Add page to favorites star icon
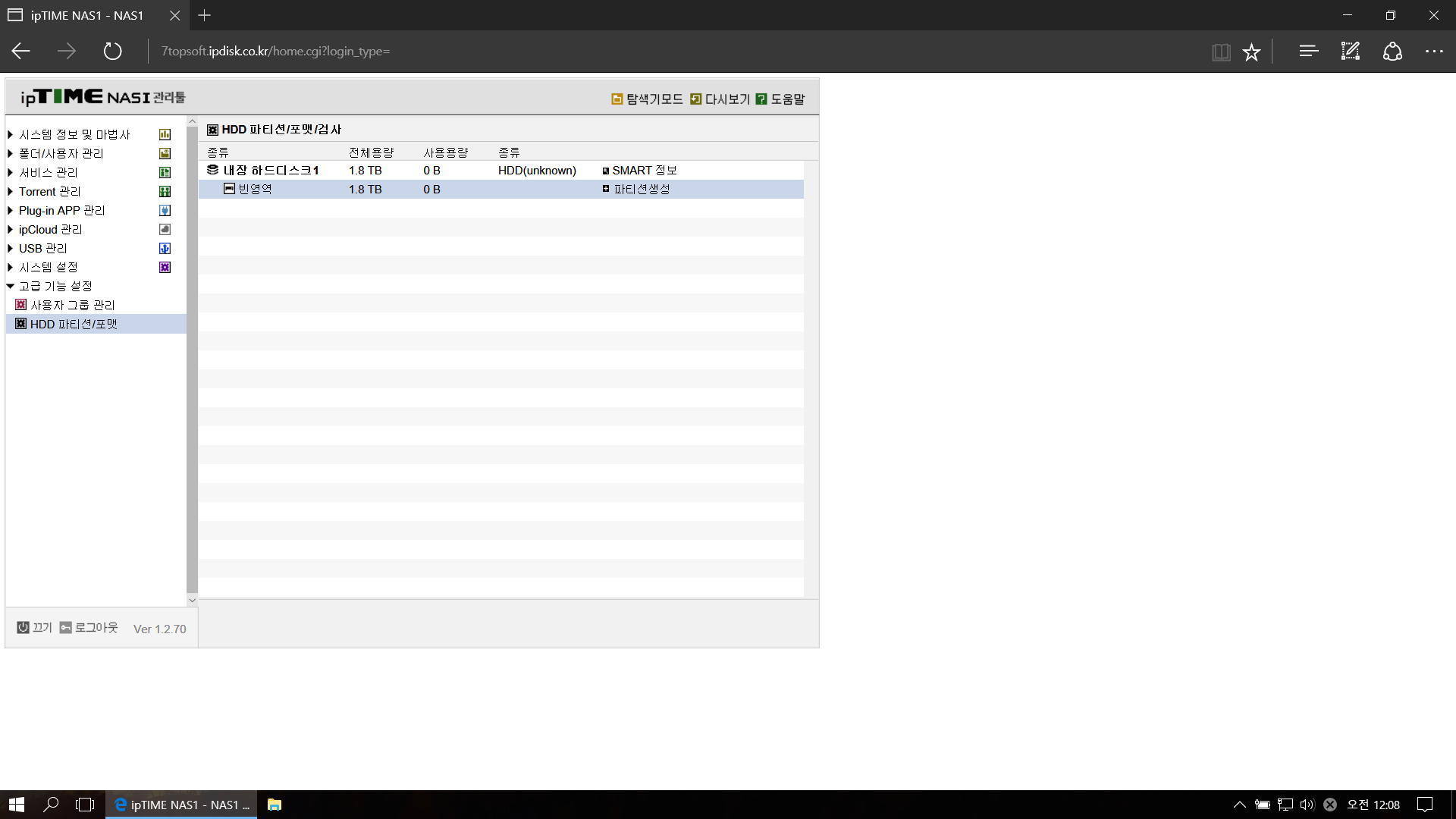The width and height of the screenshot is (1456, 819). click(x=1251, y=52)
